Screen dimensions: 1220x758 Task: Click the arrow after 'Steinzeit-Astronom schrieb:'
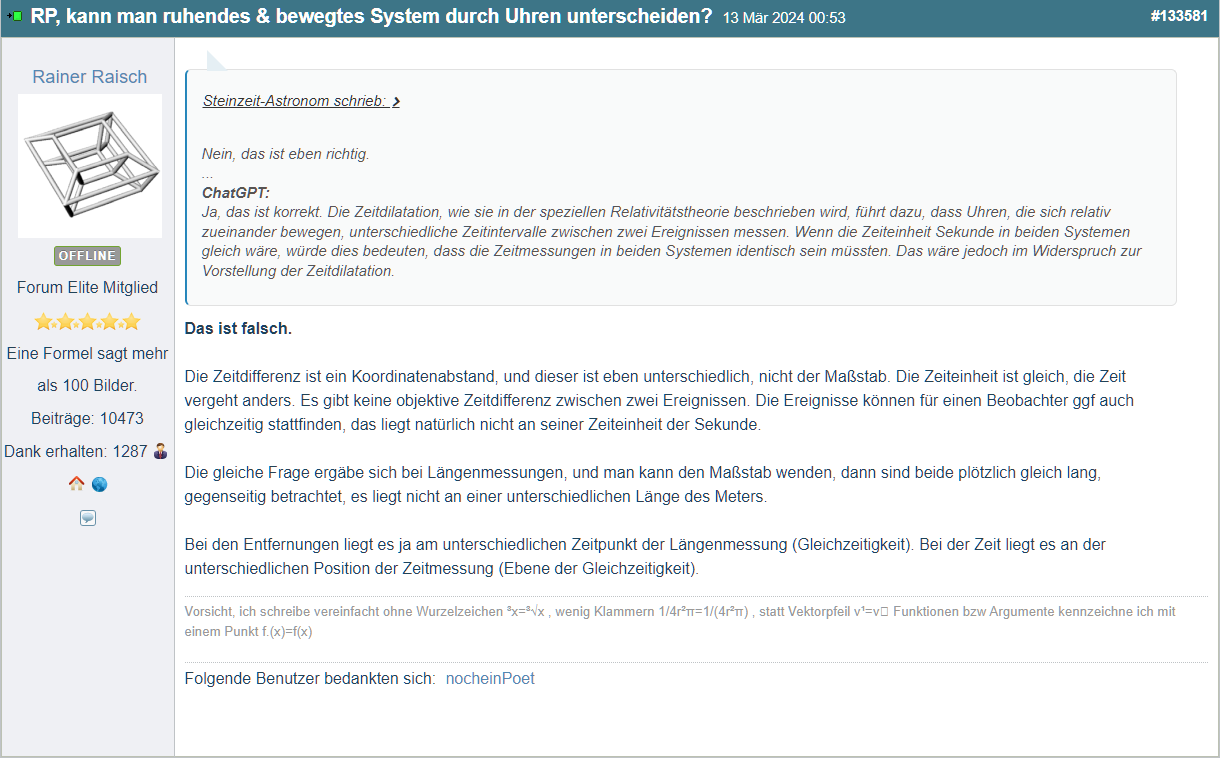click(x=396, y=101)
